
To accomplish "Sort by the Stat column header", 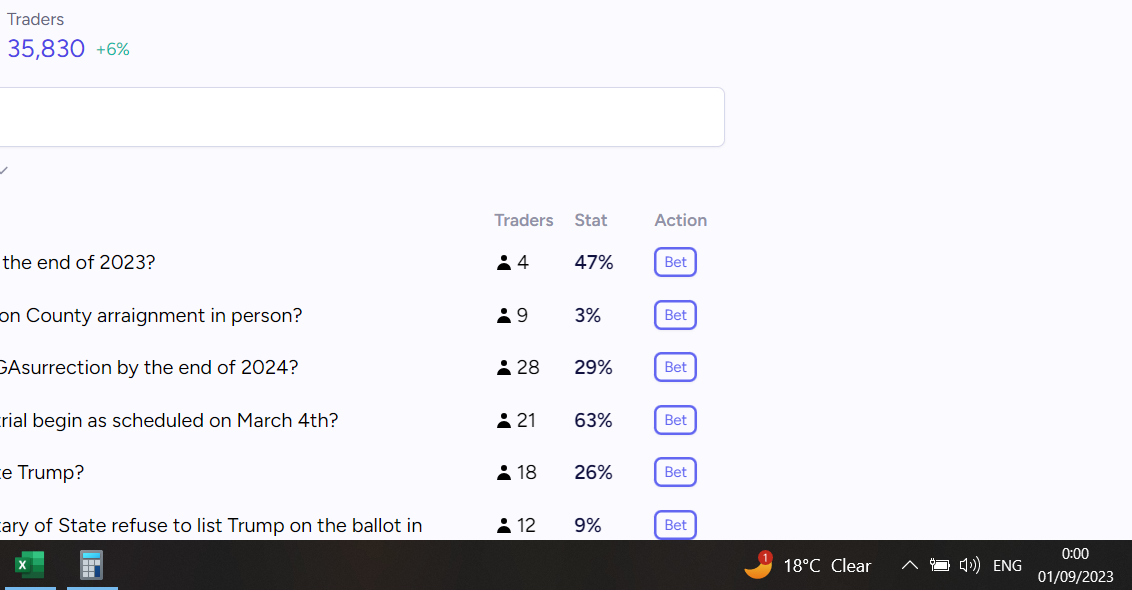I will [x=591, y=220].
